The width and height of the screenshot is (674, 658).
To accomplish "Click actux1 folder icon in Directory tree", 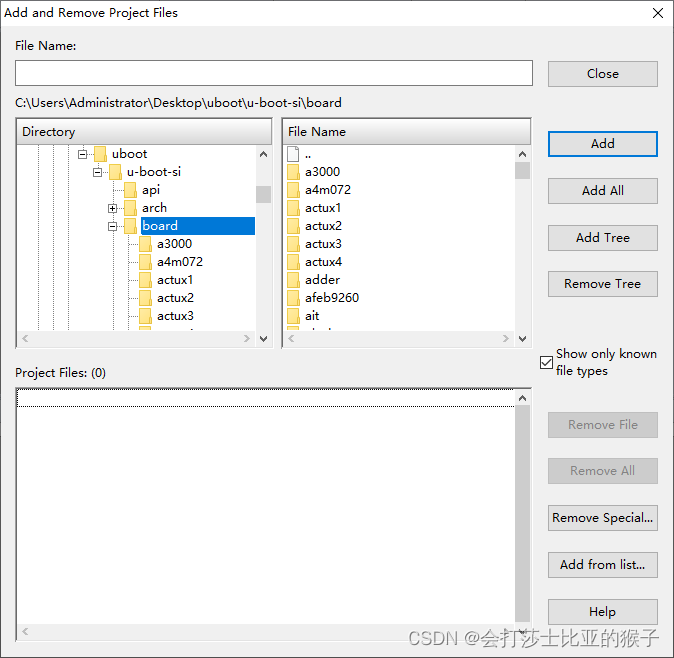I will (x=145, y=280).
